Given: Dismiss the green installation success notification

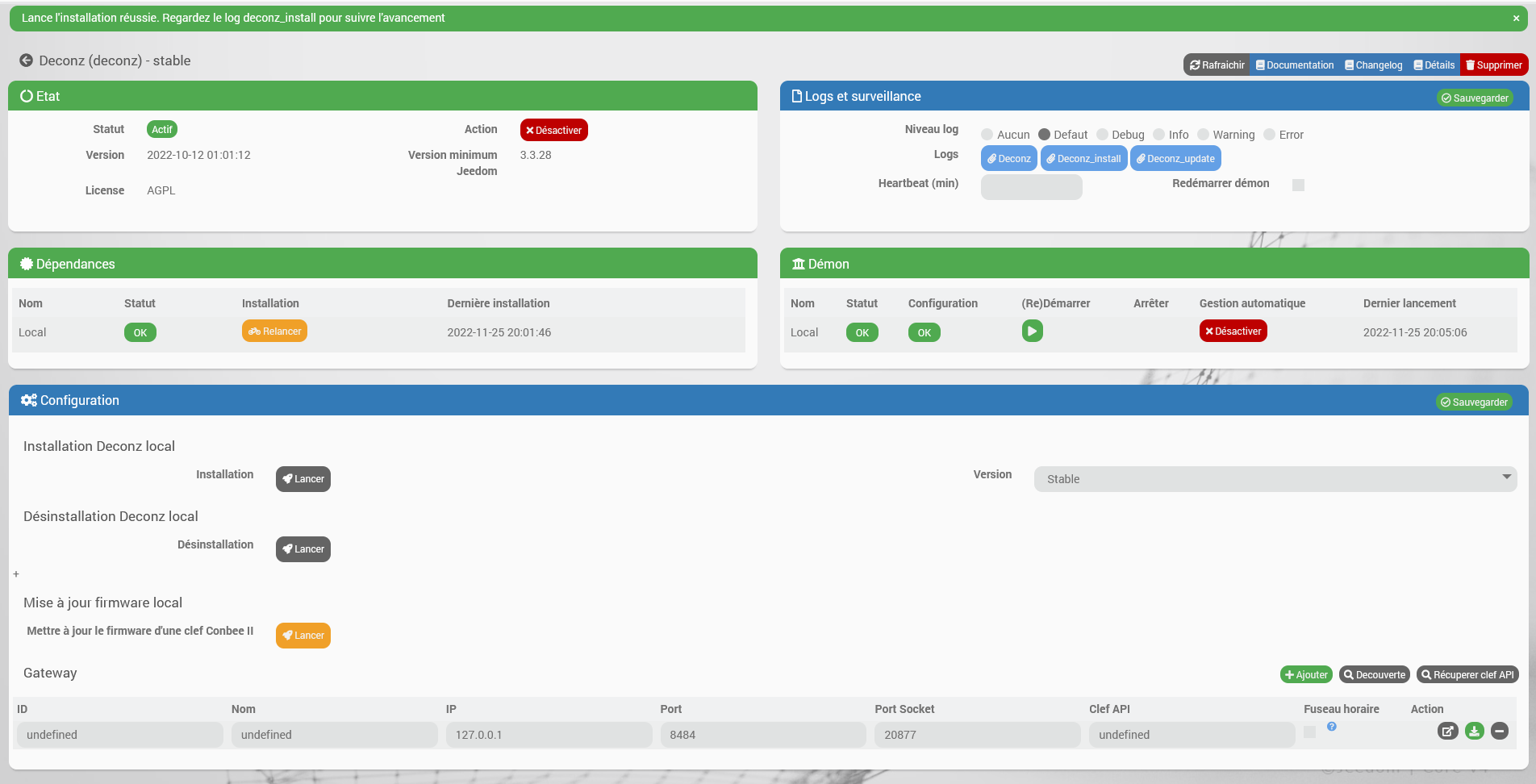Looking at the screenshot, I should tap(1516, 18).
